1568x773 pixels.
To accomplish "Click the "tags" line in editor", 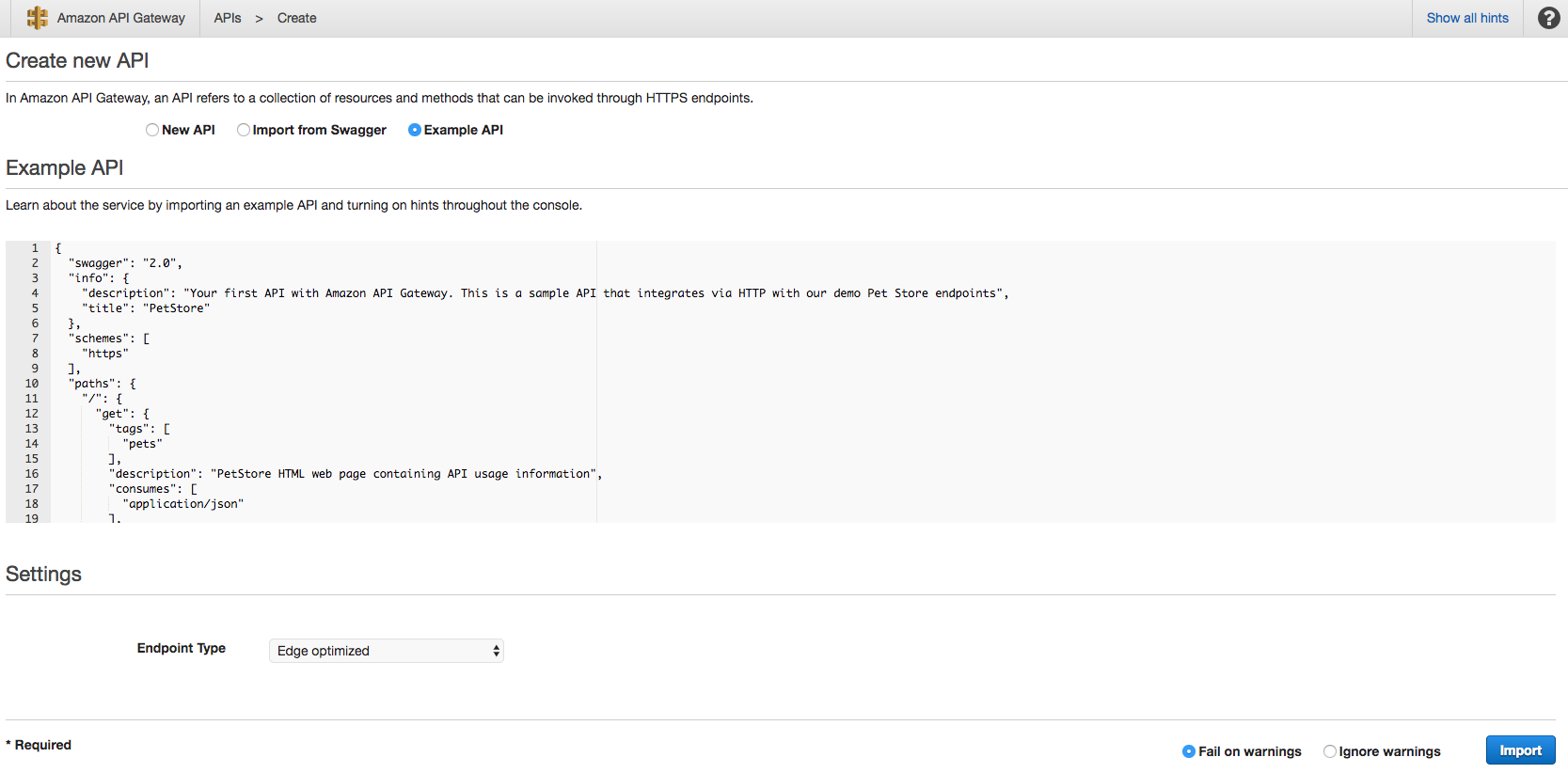I will click(x=140, y=429).
